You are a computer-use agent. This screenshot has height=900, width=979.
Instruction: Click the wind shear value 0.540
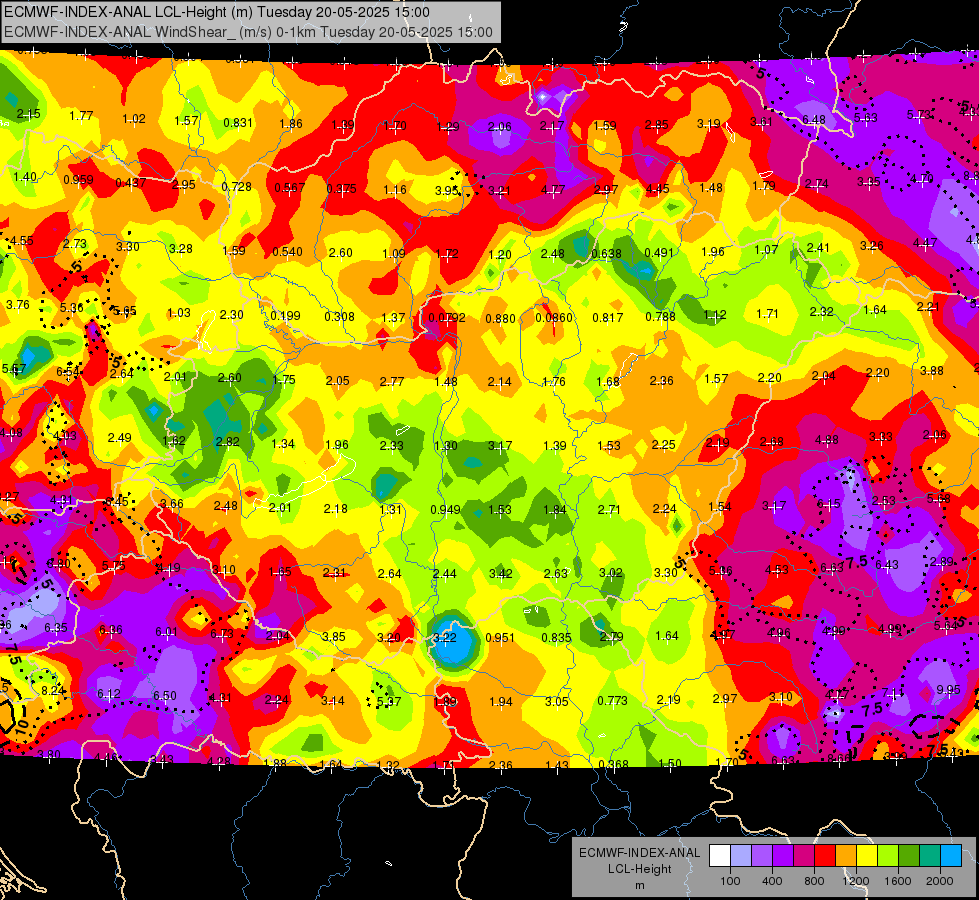[287, 252]
